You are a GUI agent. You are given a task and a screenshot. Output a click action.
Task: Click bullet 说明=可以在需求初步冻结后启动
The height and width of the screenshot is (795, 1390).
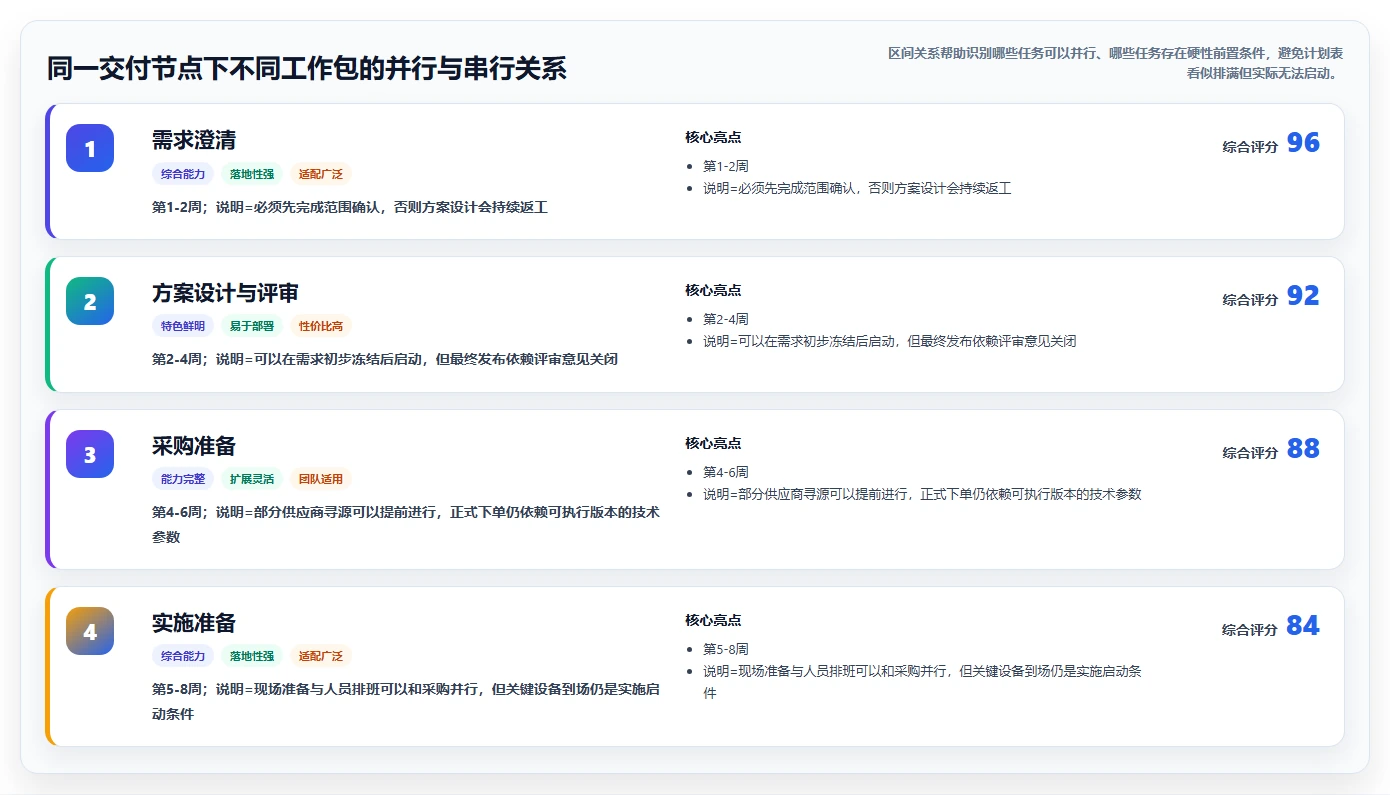tap(890, 341)
